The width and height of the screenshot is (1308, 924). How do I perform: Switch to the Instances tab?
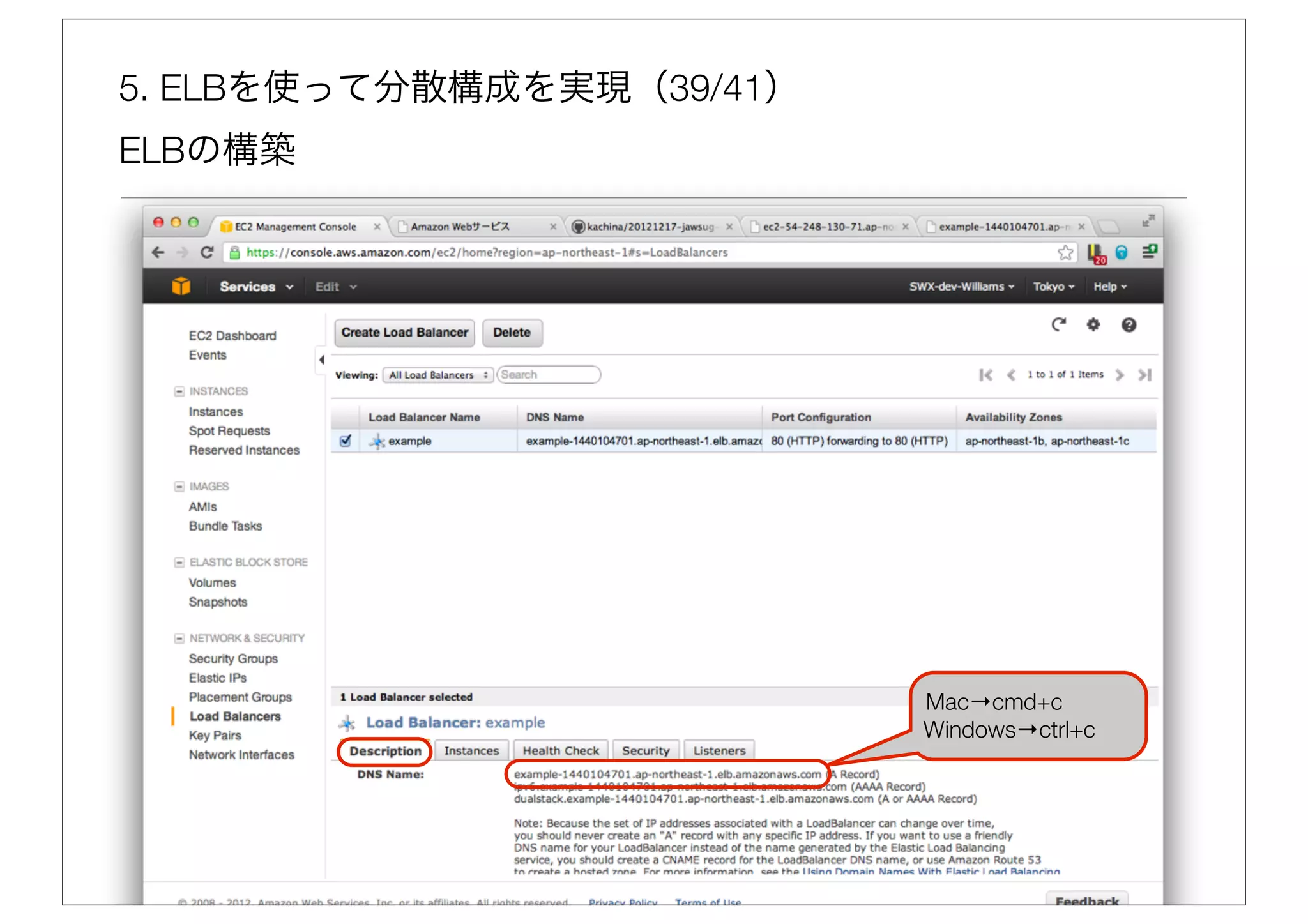point(471,751)
